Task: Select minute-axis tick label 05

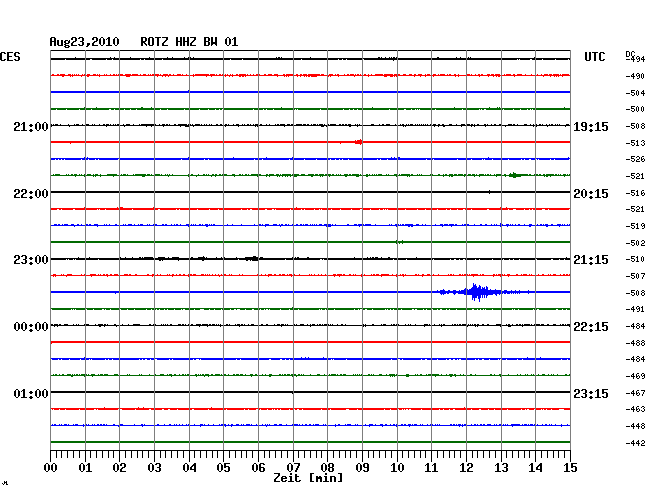Action: (x=223, y=467)
